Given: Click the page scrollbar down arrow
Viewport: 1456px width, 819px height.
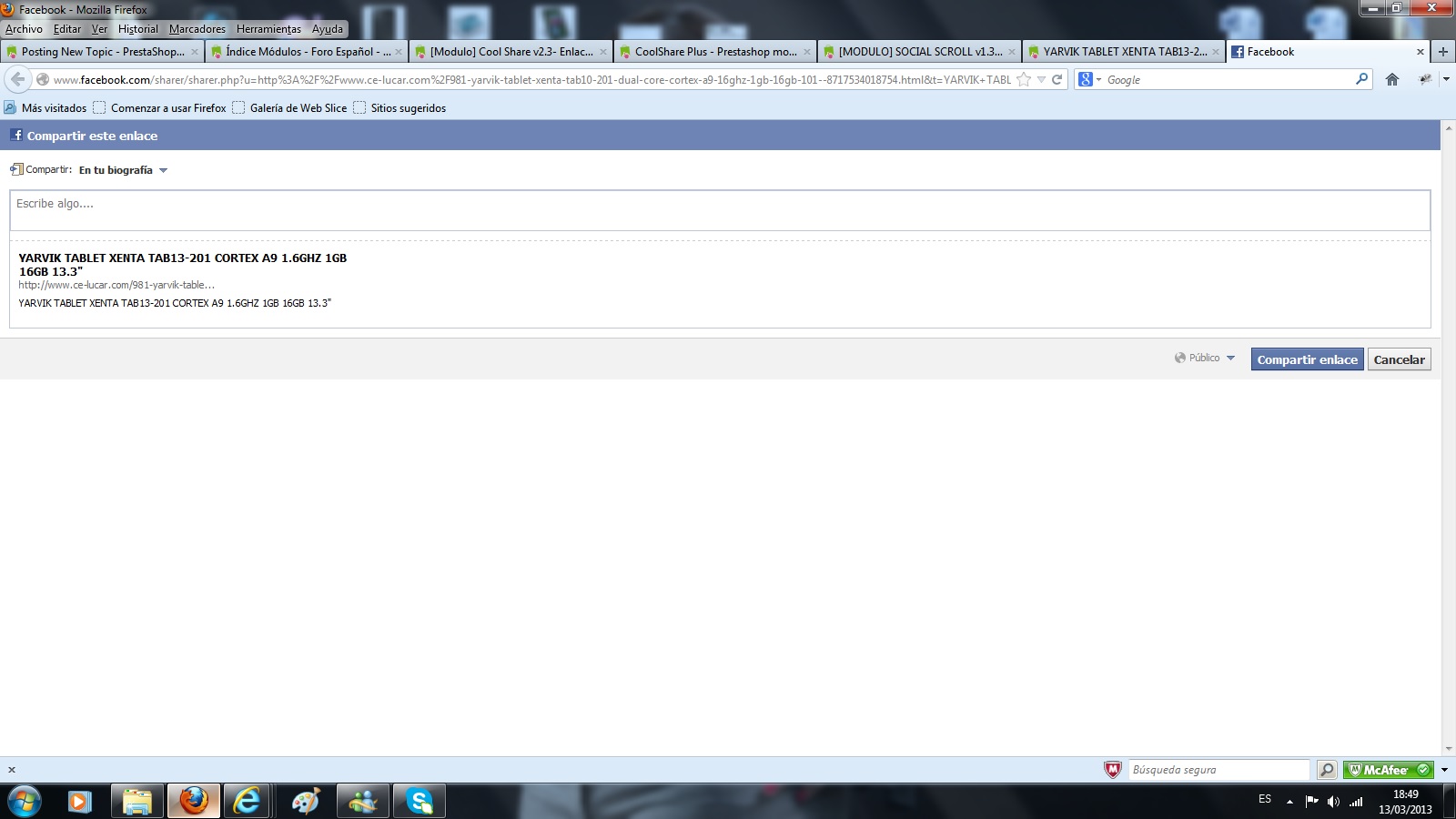Looking at the screenshot, I should coord(1449,748).
